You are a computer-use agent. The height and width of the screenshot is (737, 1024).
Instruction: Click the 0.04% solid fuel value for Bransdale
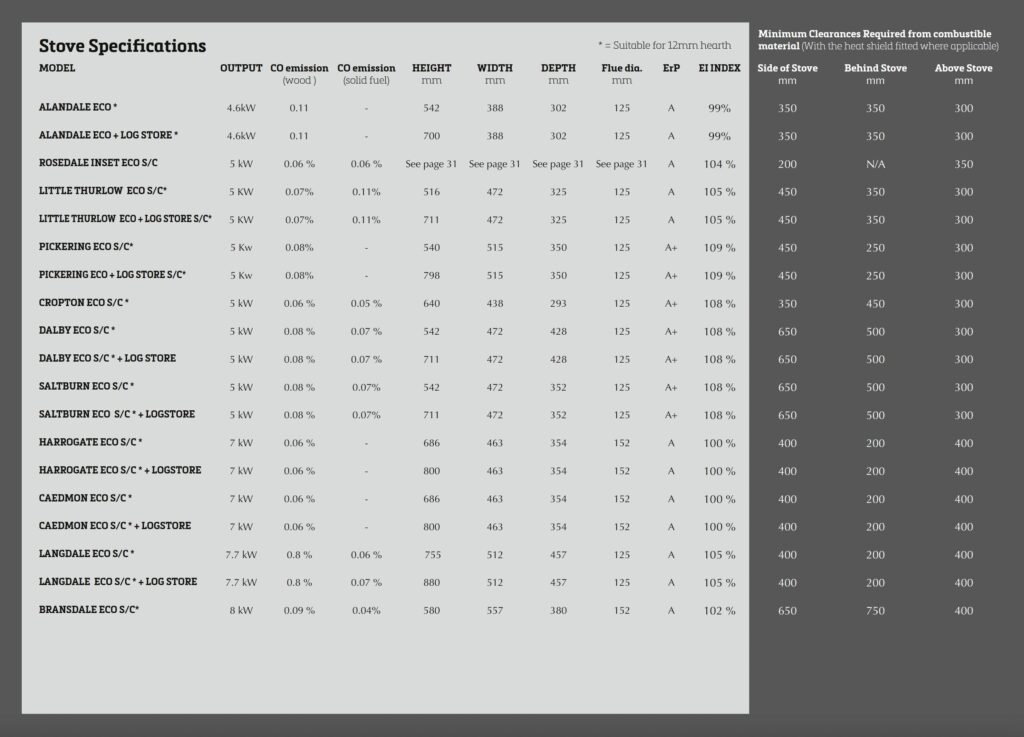pos(366,610)
